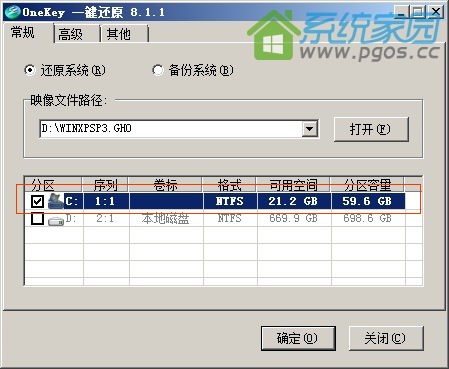Image resolution: width=449 pixels, height=369 pixels.
Task: Click the 698.6 GB capacity cell
Action: tap(368, 219)
